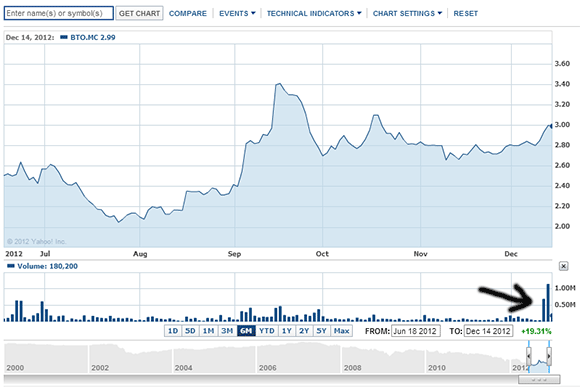Click the symbol name input field
The height and width of the screenshot is (387, 580).
59,13
